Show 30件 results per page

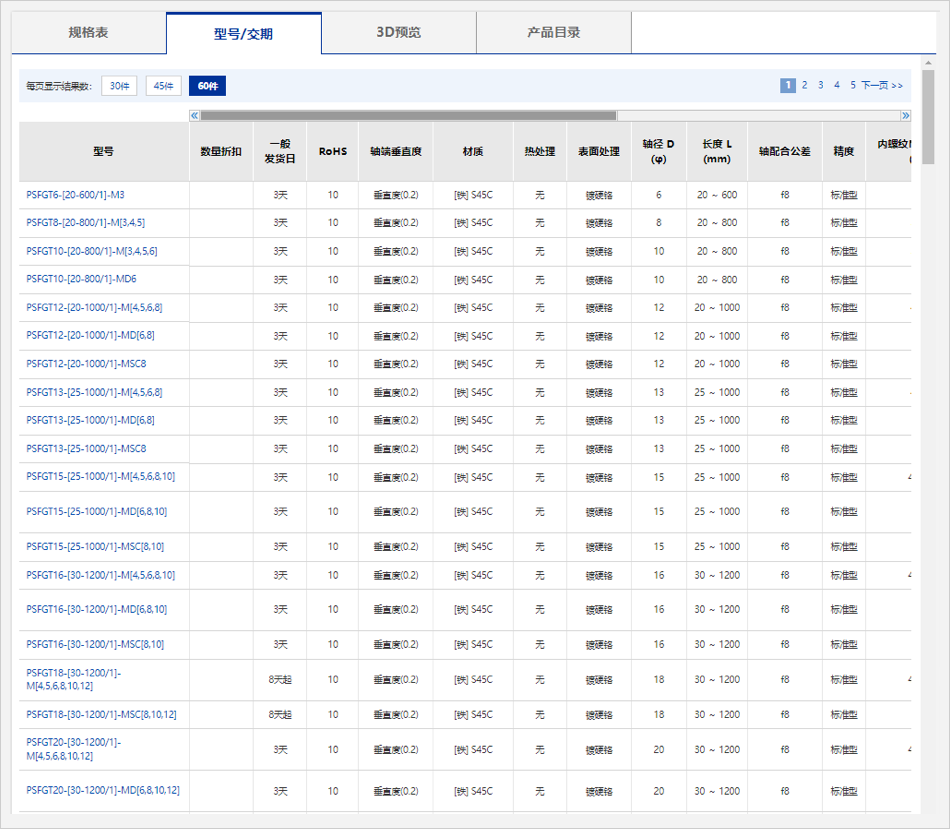pos(119,86)
